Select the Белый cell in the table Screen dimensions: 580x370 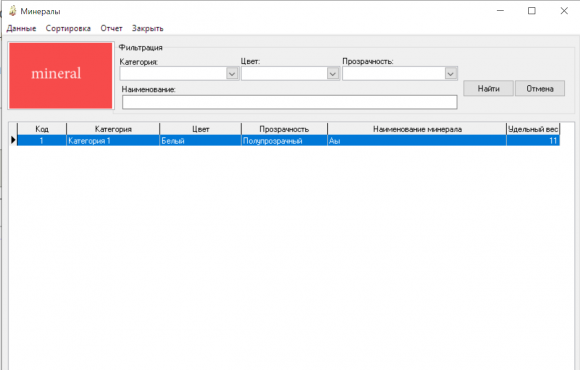[x=200, y=141]
